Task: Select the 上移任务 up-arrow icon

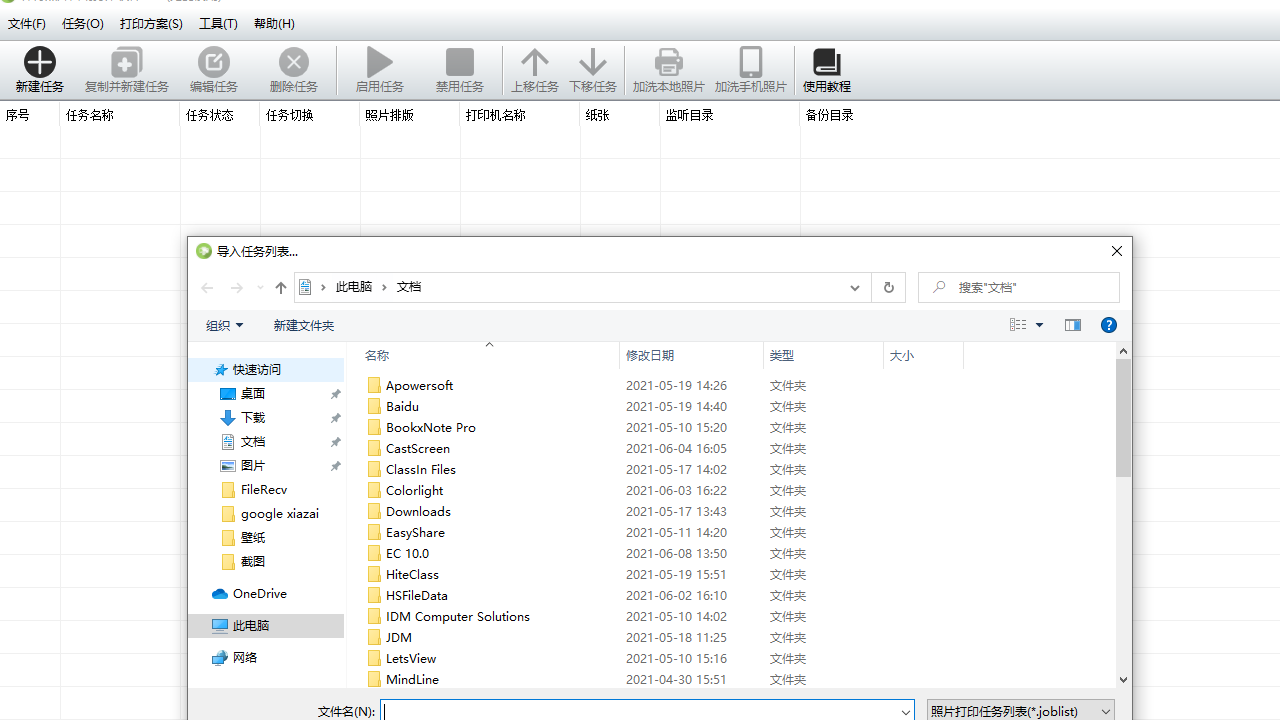Action: point(535,62)
